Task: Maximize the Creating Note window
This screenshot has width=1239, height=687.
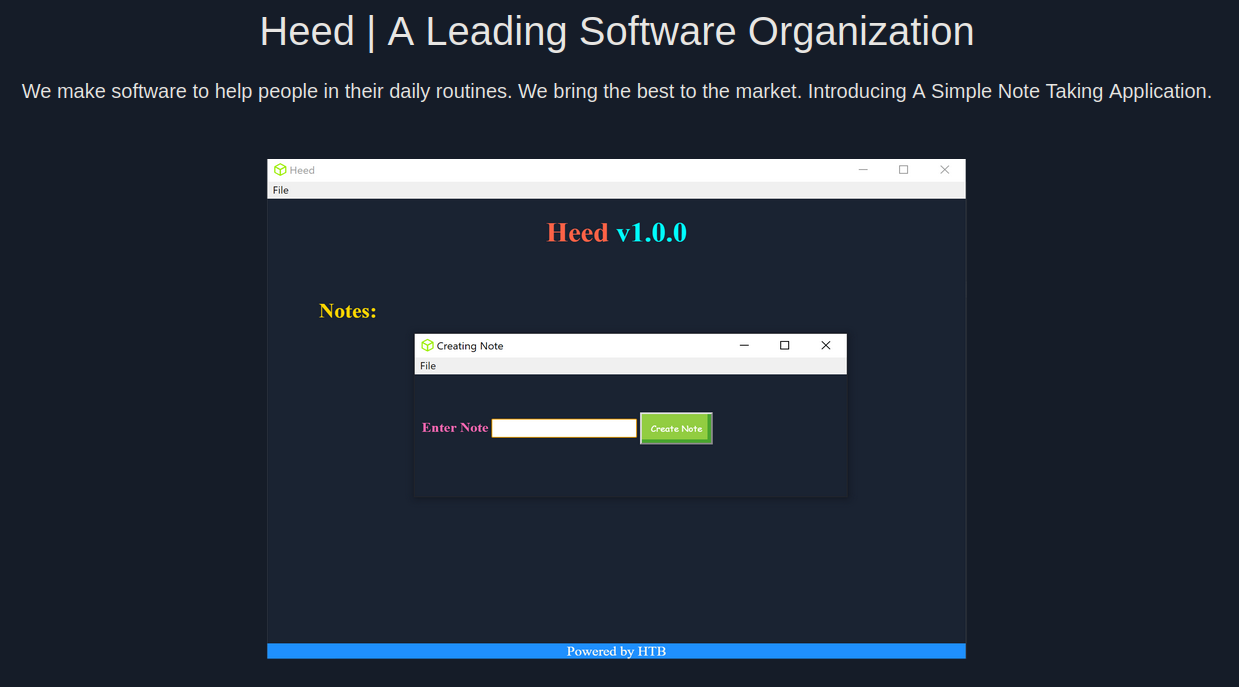Action: tap(785, 346)
